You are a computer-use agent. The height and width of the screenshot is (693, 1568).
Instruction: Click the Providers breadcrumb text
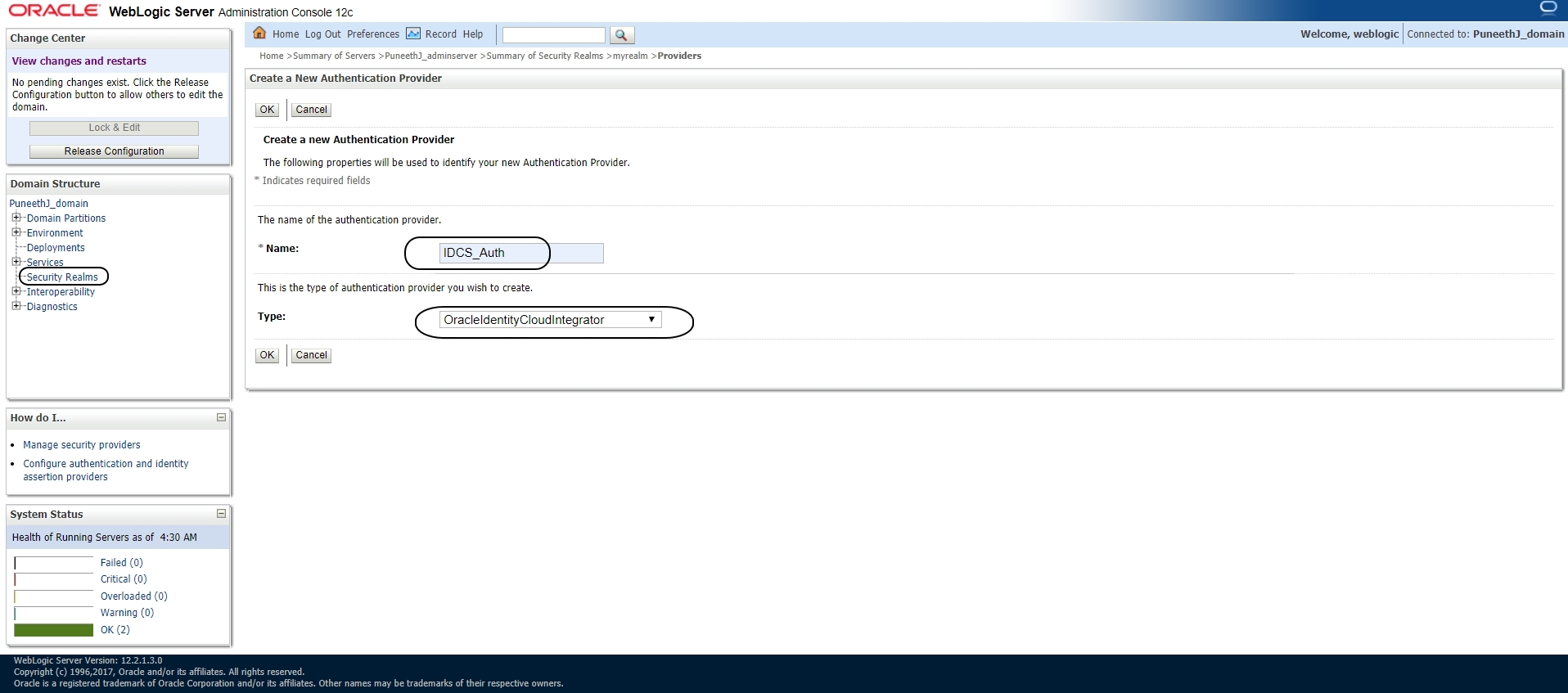tap(679, 56)
